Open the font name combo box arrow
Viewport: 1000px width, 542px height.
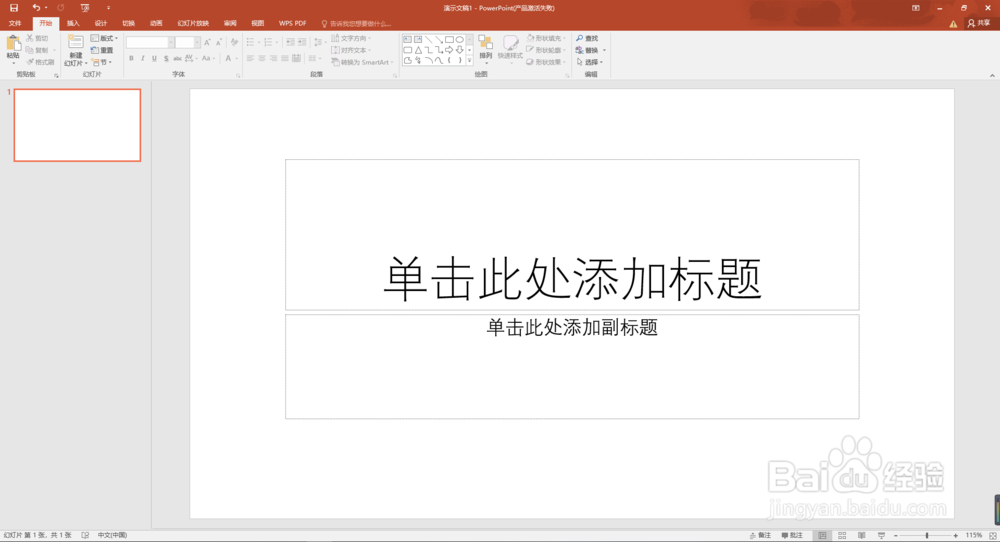(171, 42)
